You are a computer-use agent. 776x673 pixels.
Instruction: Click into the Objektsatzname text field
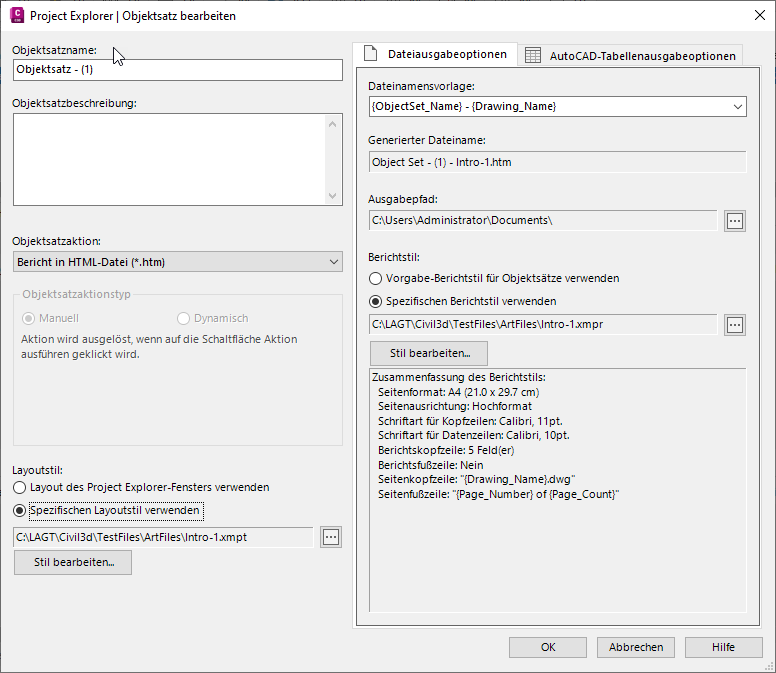coord(178,70)
